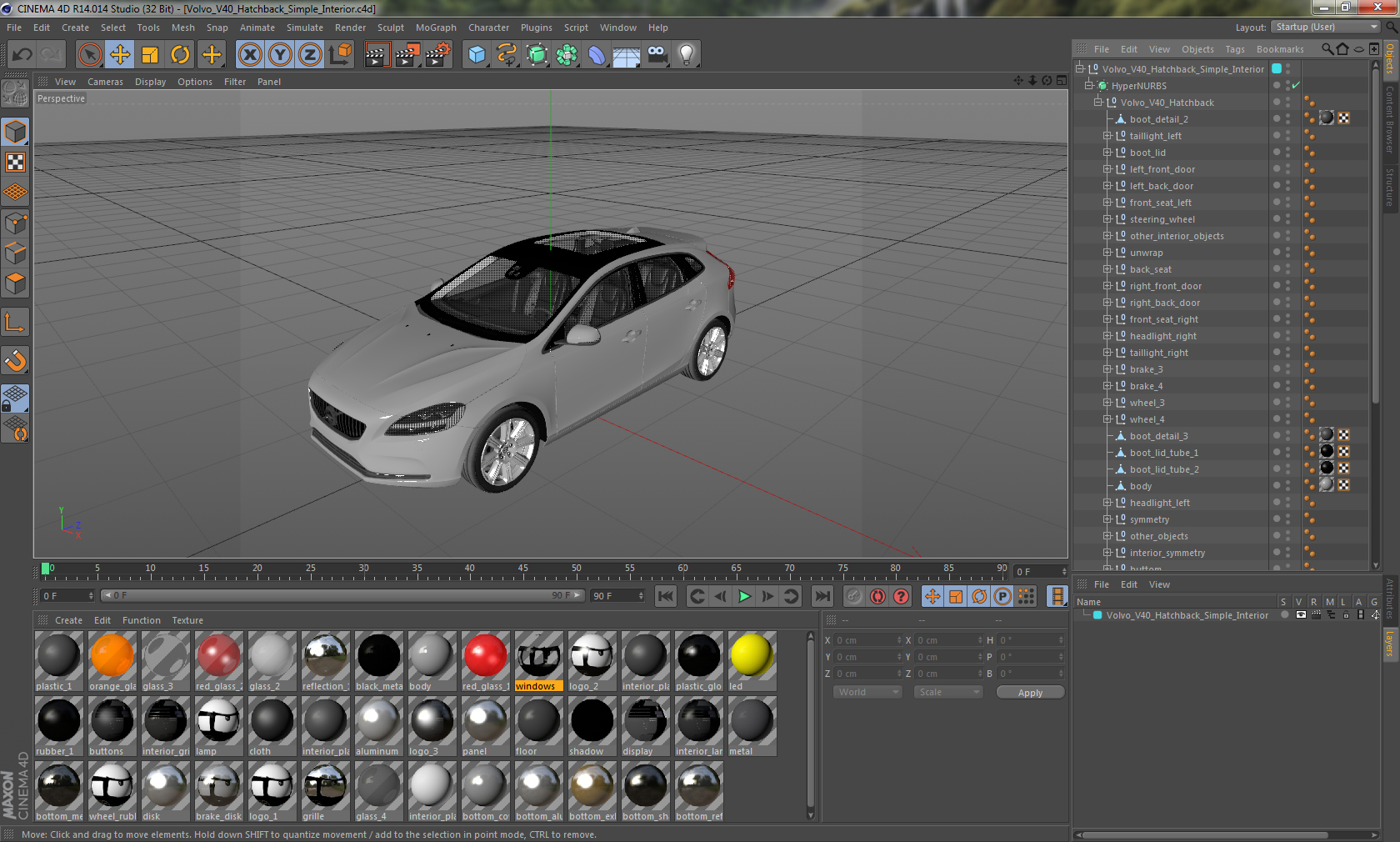
Task: Open the World coordinate dropdown
Action: point(867,692)
